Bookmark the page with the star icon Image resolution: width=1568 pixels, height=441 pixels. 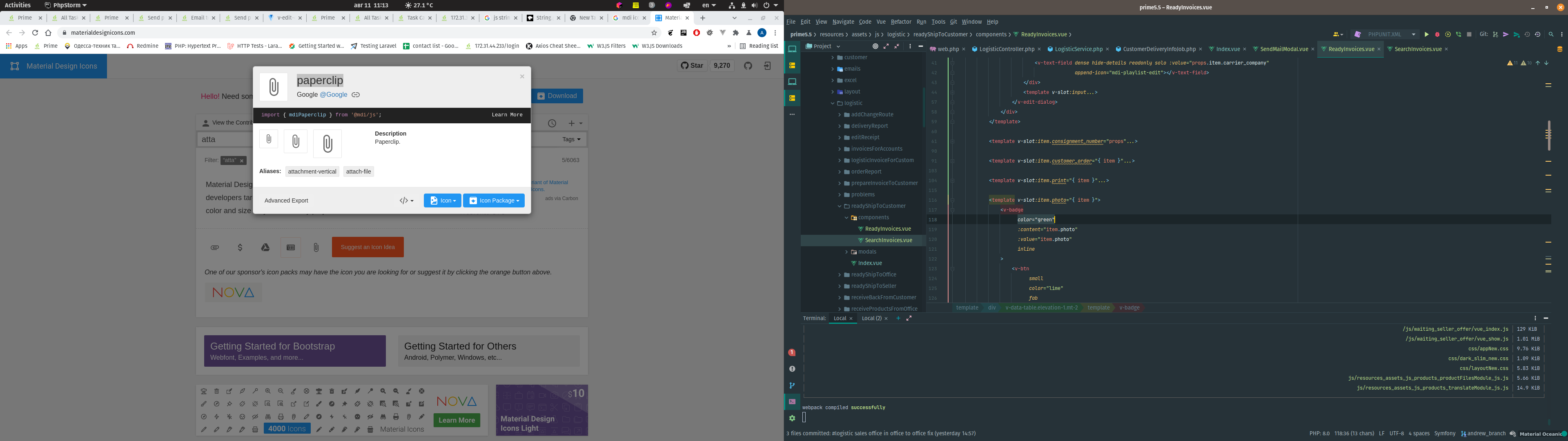(654, 33)
